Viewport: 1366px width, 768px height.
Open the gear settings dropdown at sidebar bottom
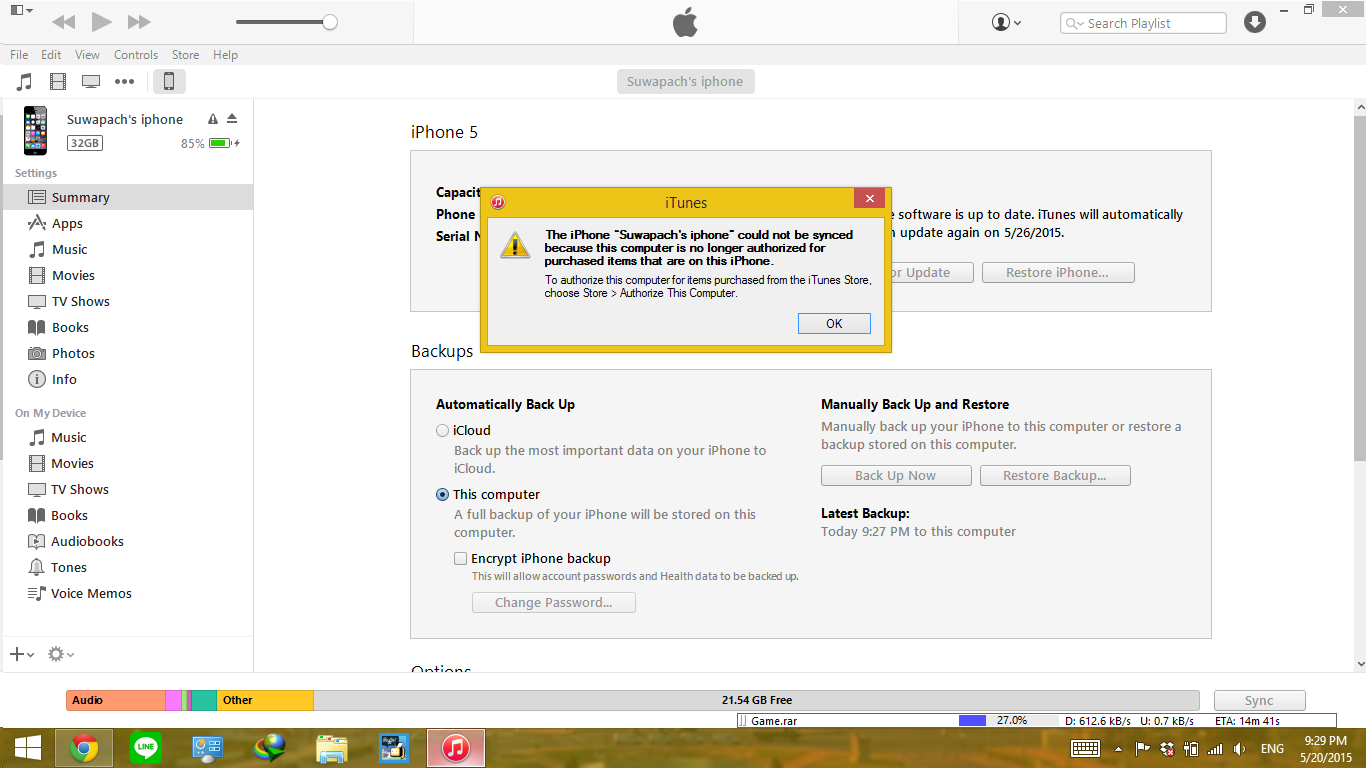pyautogui.click(x=61, y=654)
